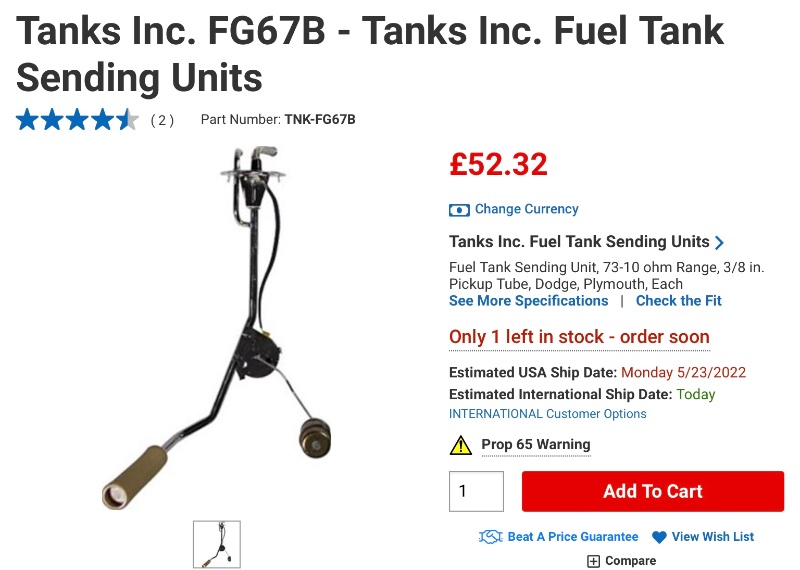
Task: Click the Prop 65 Warning text
Action: [x=536, y=445]
